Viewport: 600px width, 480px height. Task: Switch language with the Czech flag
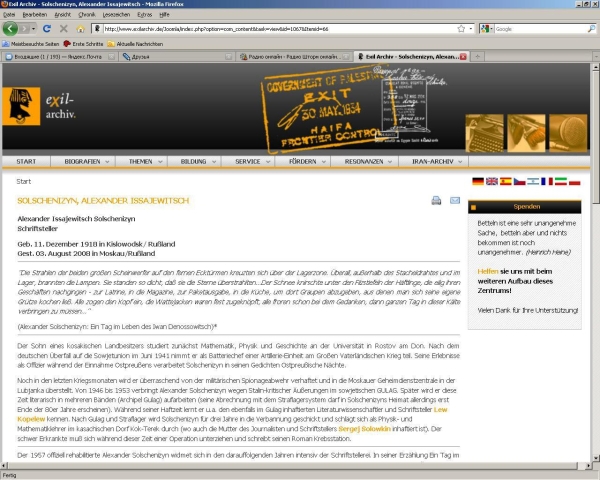(x=519, y=181)
